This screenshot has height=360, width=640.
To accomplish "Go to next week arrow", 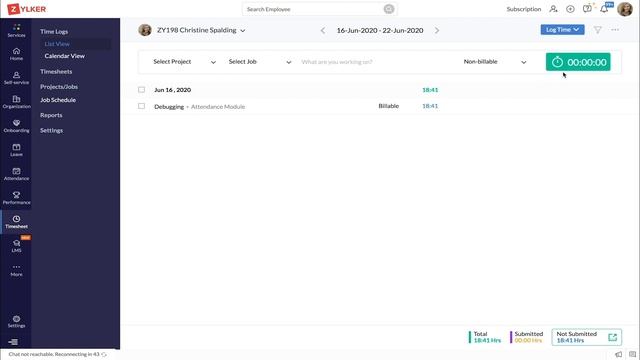I will pos(437,31).
